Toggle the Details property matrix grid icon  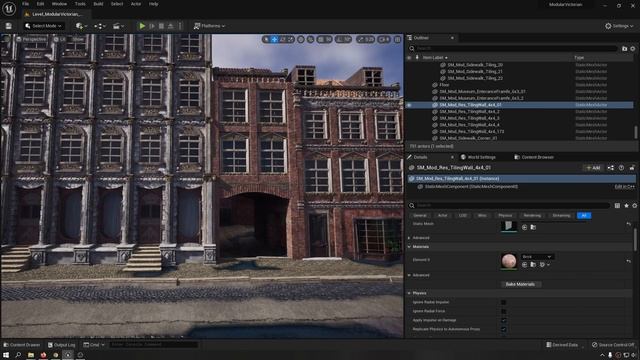tap(617, 206)
